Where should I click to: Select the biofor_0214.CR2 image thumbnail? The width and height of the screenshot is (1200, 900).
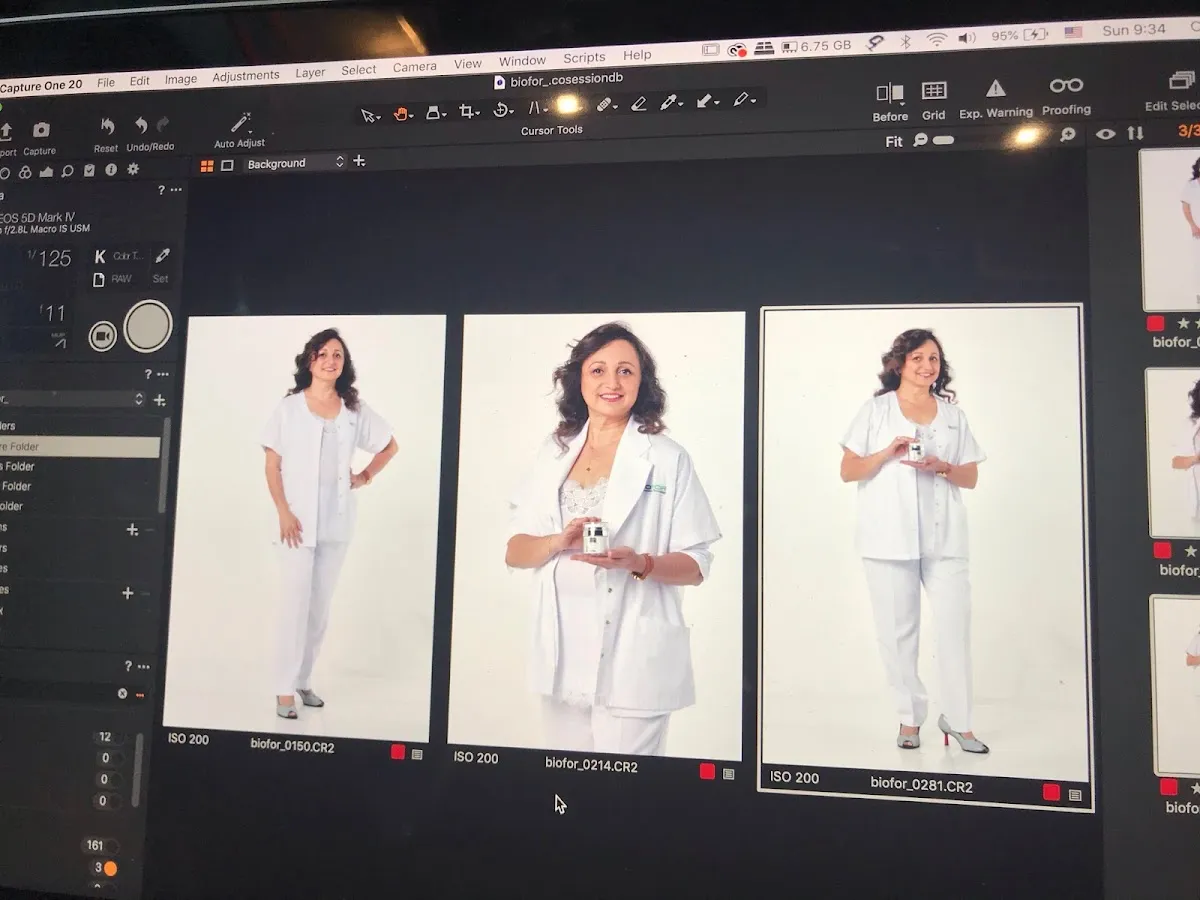[596, 535]
